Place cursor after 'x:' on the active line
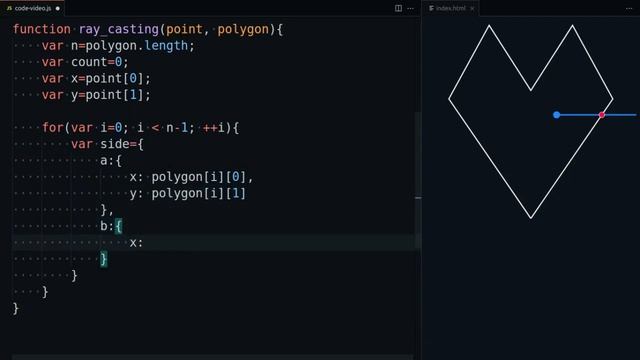Image resolution: width=640 pixels, height=360 pixels. click(x=144, y=242)
